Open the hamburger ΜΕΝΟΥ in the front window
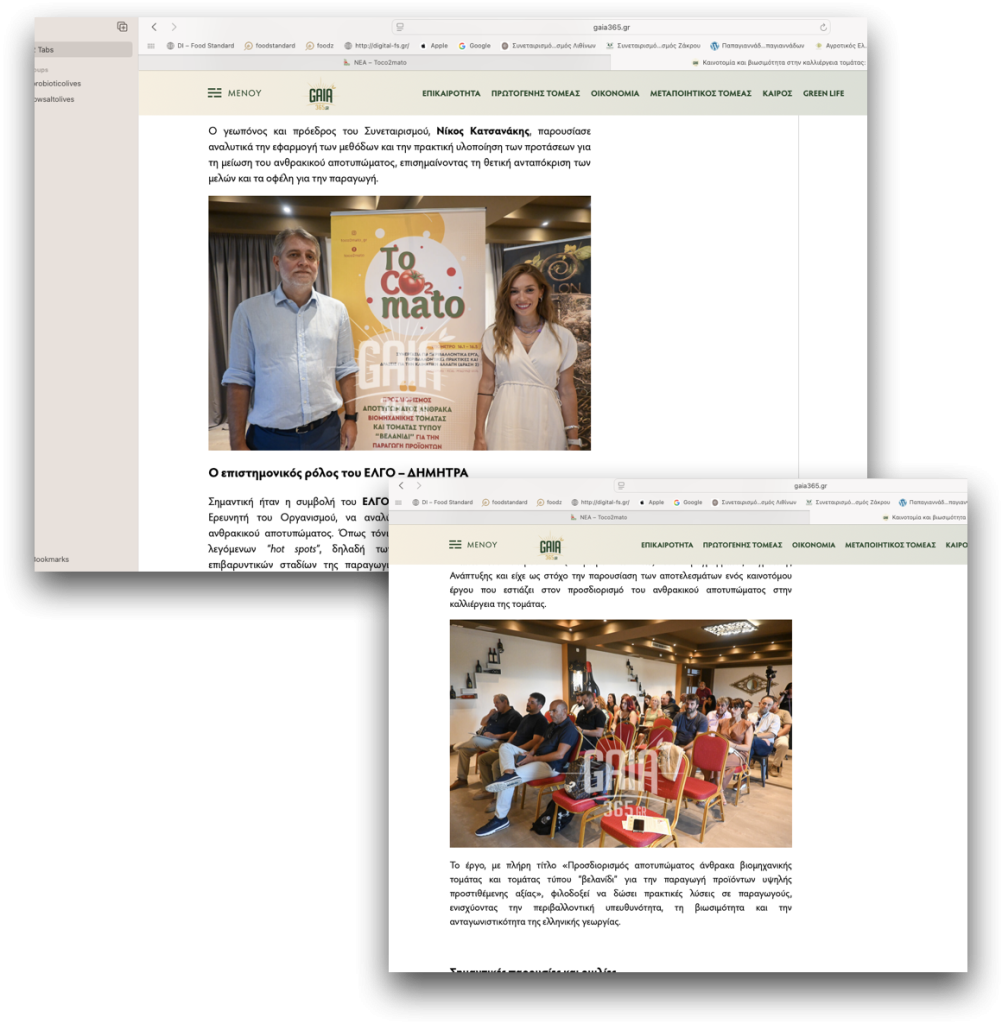 click(473, 545)
